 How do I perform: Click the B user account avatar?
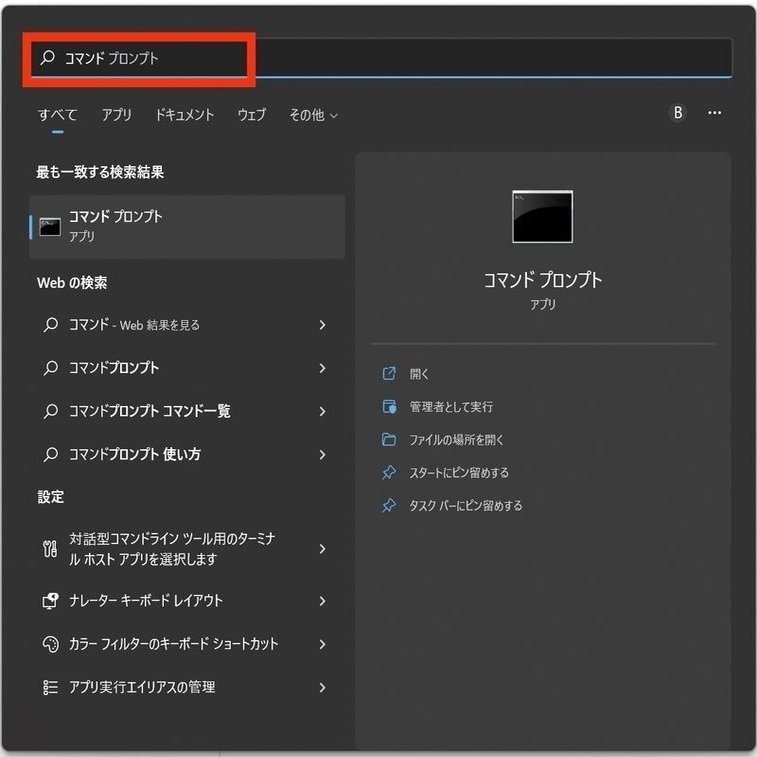(x=678, y=113)
